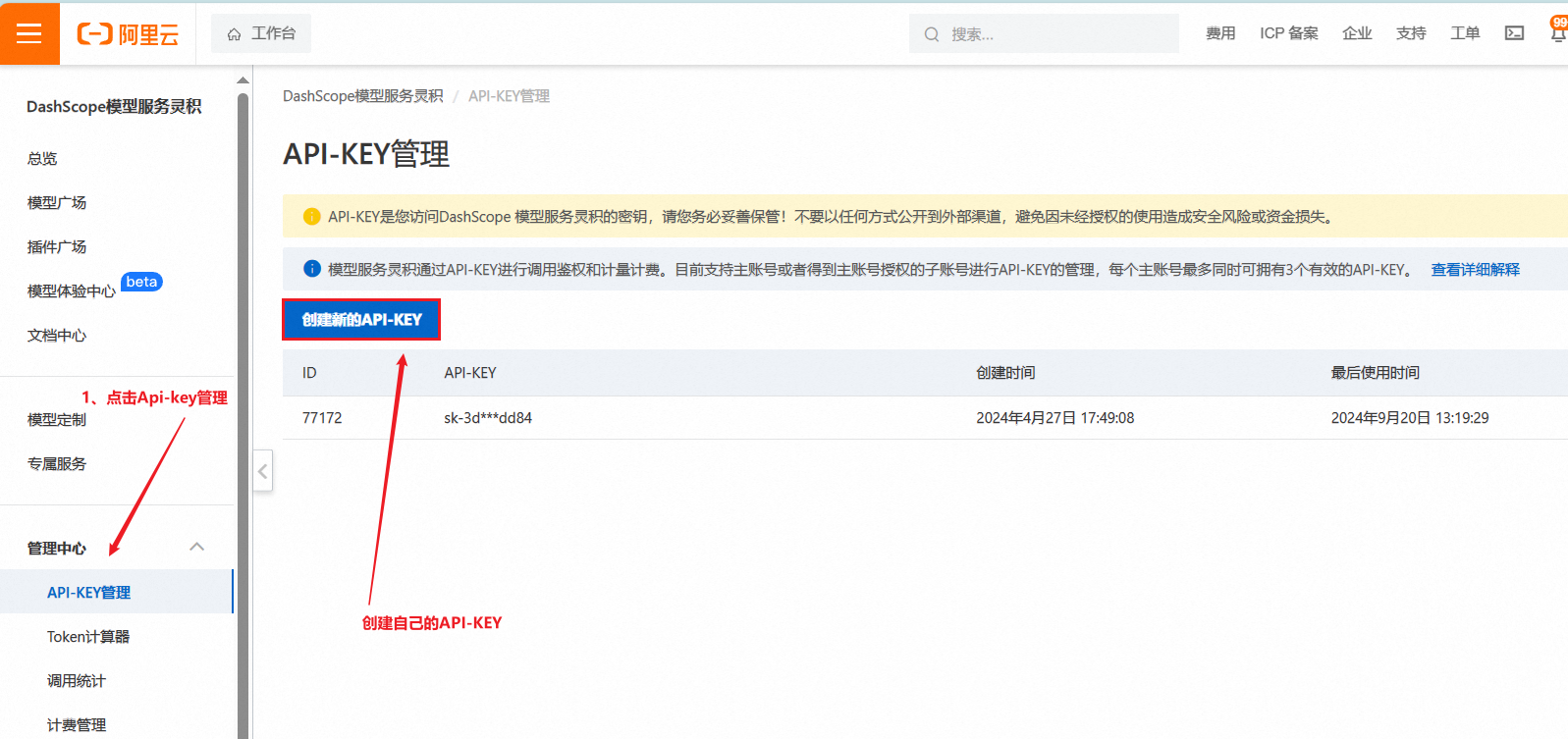1568x739 pixels.
Task: Open 计费管理 in the sidebar
Action: click(77, 725)
